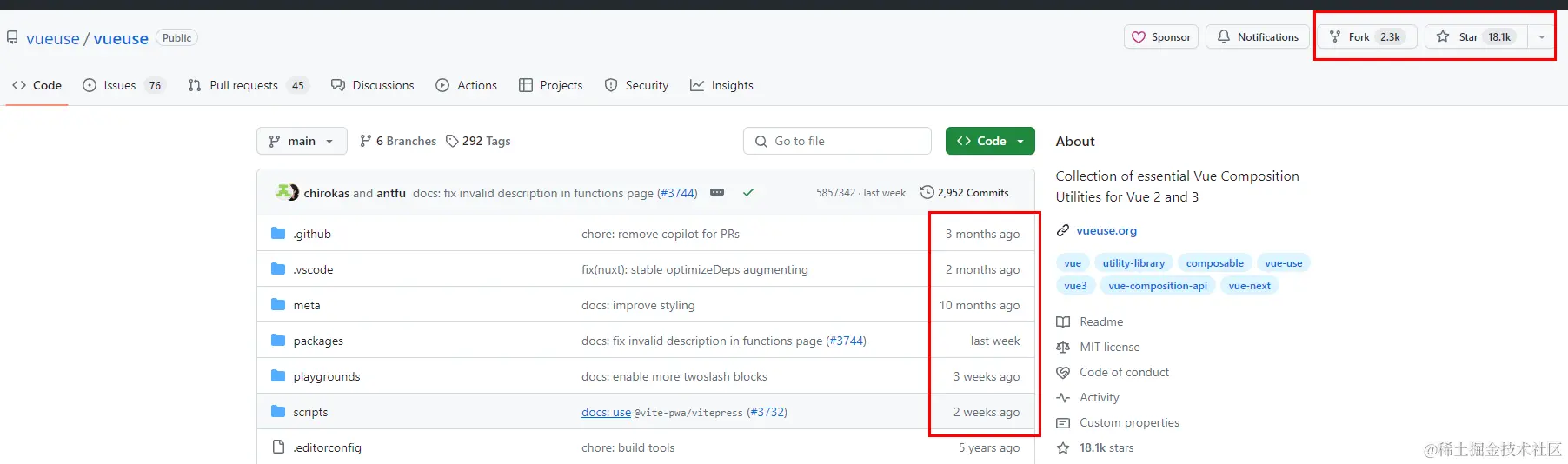Screen dimensions: 1568x464
Task: Open the Actions tab
Action: (467, 85)
